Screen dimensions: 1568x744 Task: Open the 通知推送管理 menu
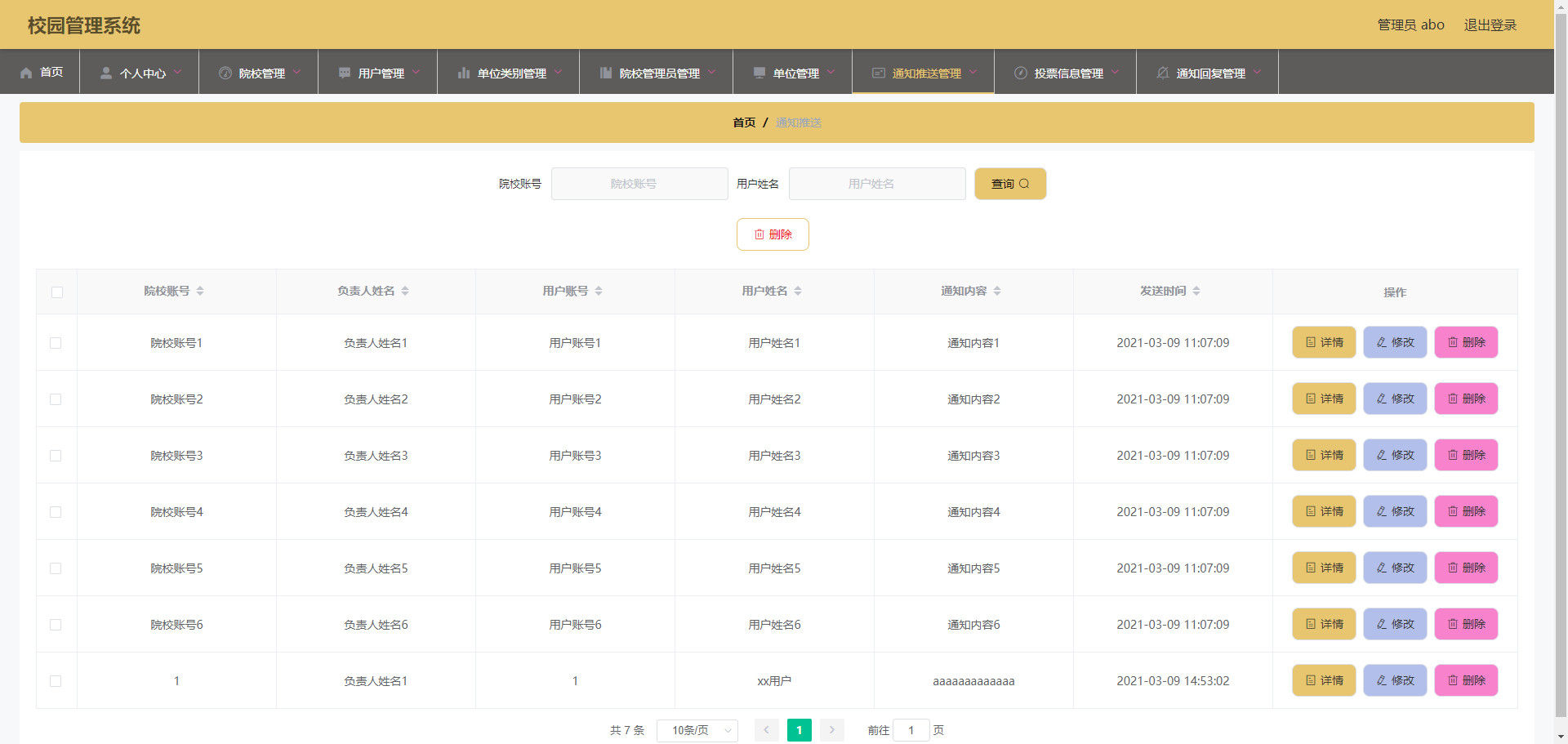pyautogui.click(x=924, y=72)
